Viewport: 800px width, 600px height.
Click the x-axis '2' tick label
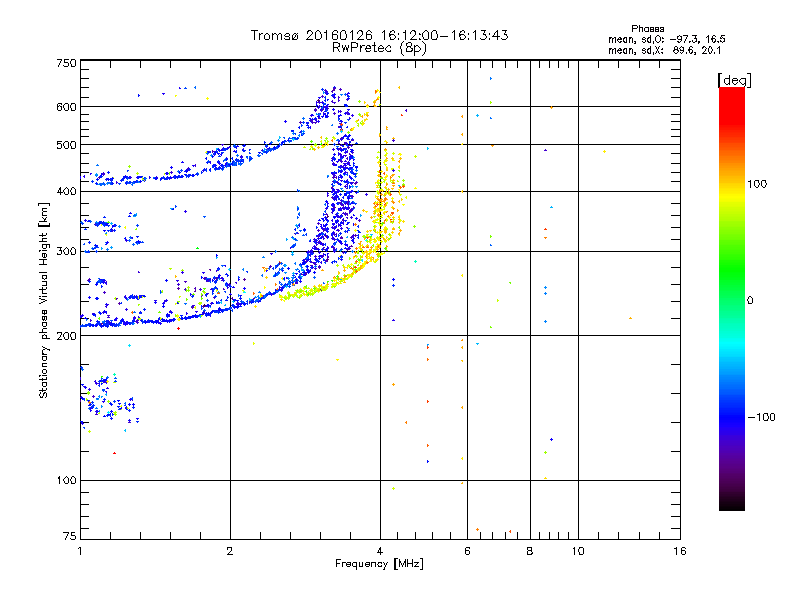[x=230, y=551]
